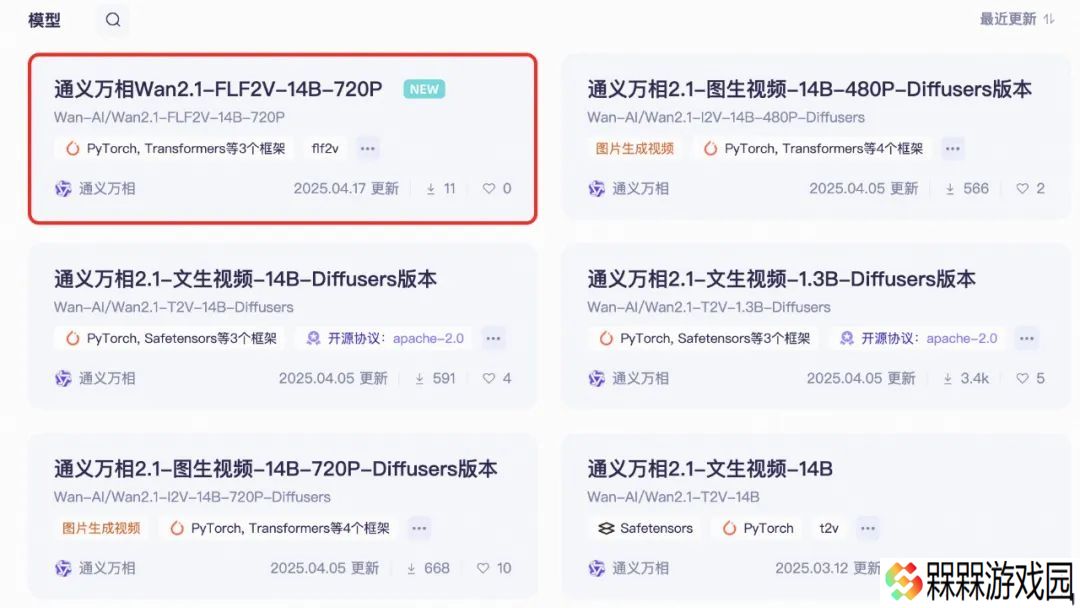Viewport: 1080px width, 608px height.
Task: Select Wan-AI/Wan2.1-T2V-14B path text
Action: (x=673, y=497)
